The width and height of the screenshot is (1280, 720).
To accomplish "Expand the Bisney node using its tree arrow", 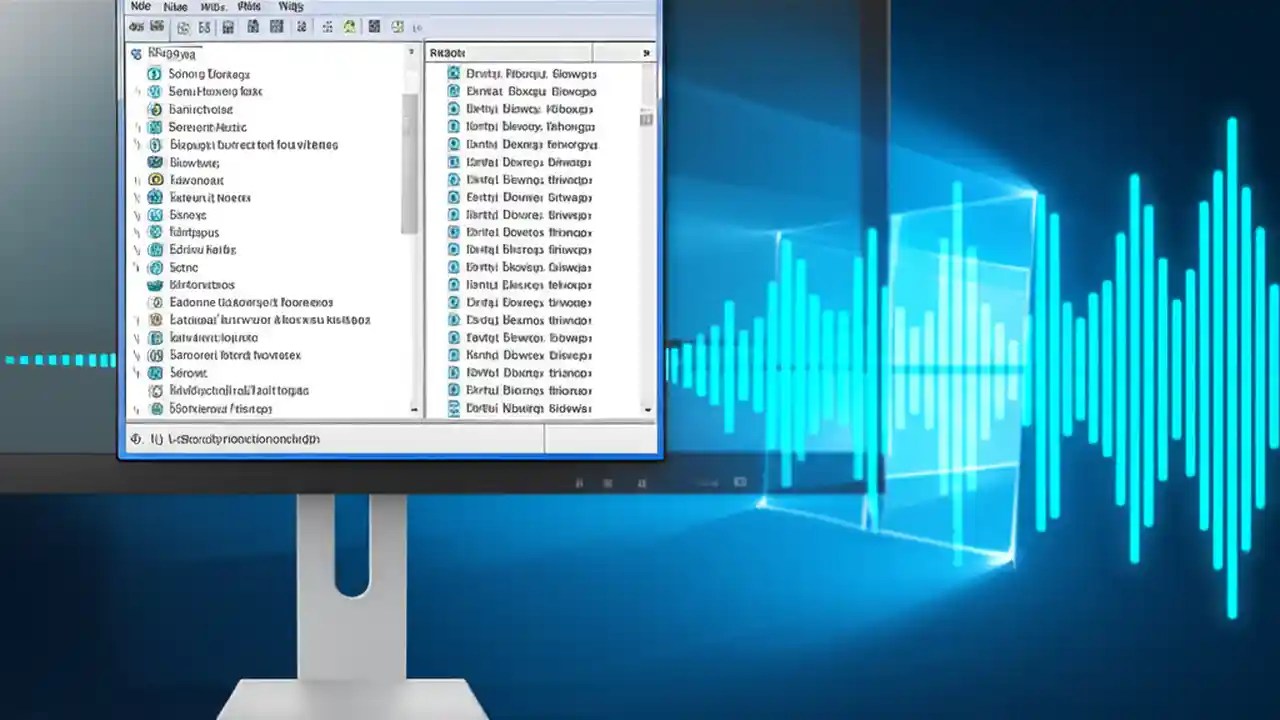I will pos(136,214).
